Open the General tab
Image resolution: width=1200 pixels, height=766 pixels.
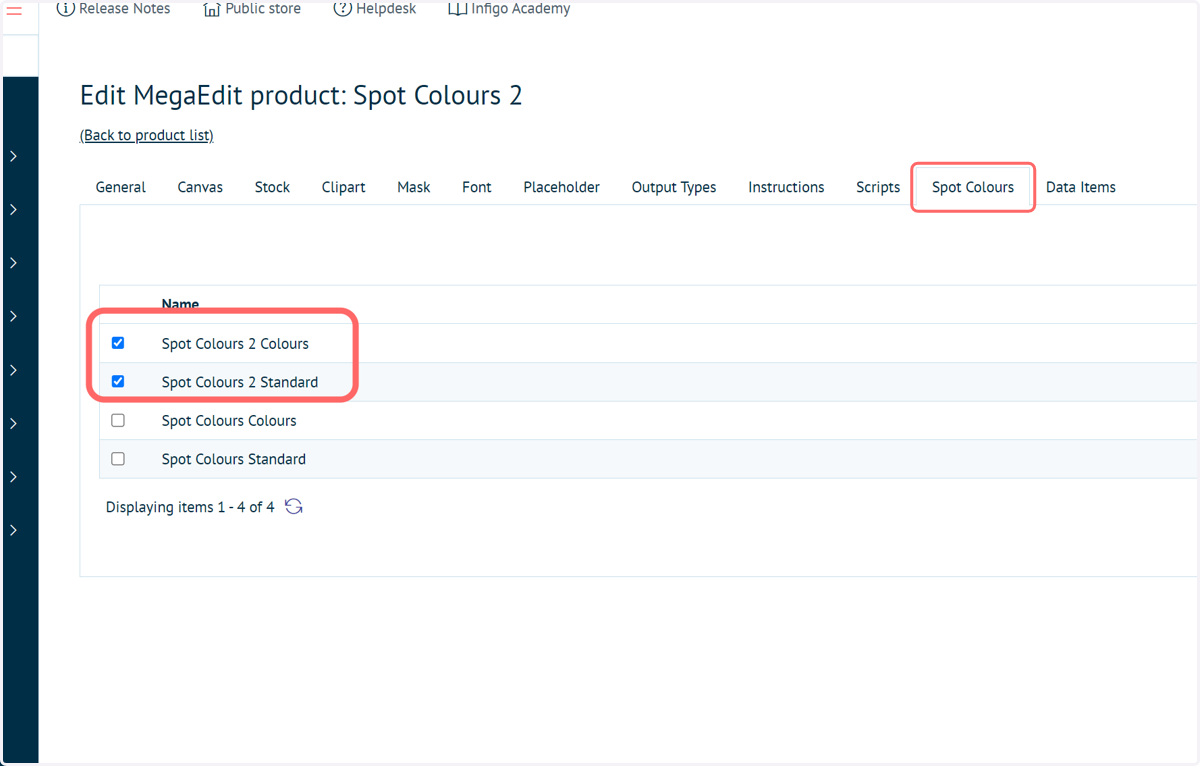[x=121, y=187]
